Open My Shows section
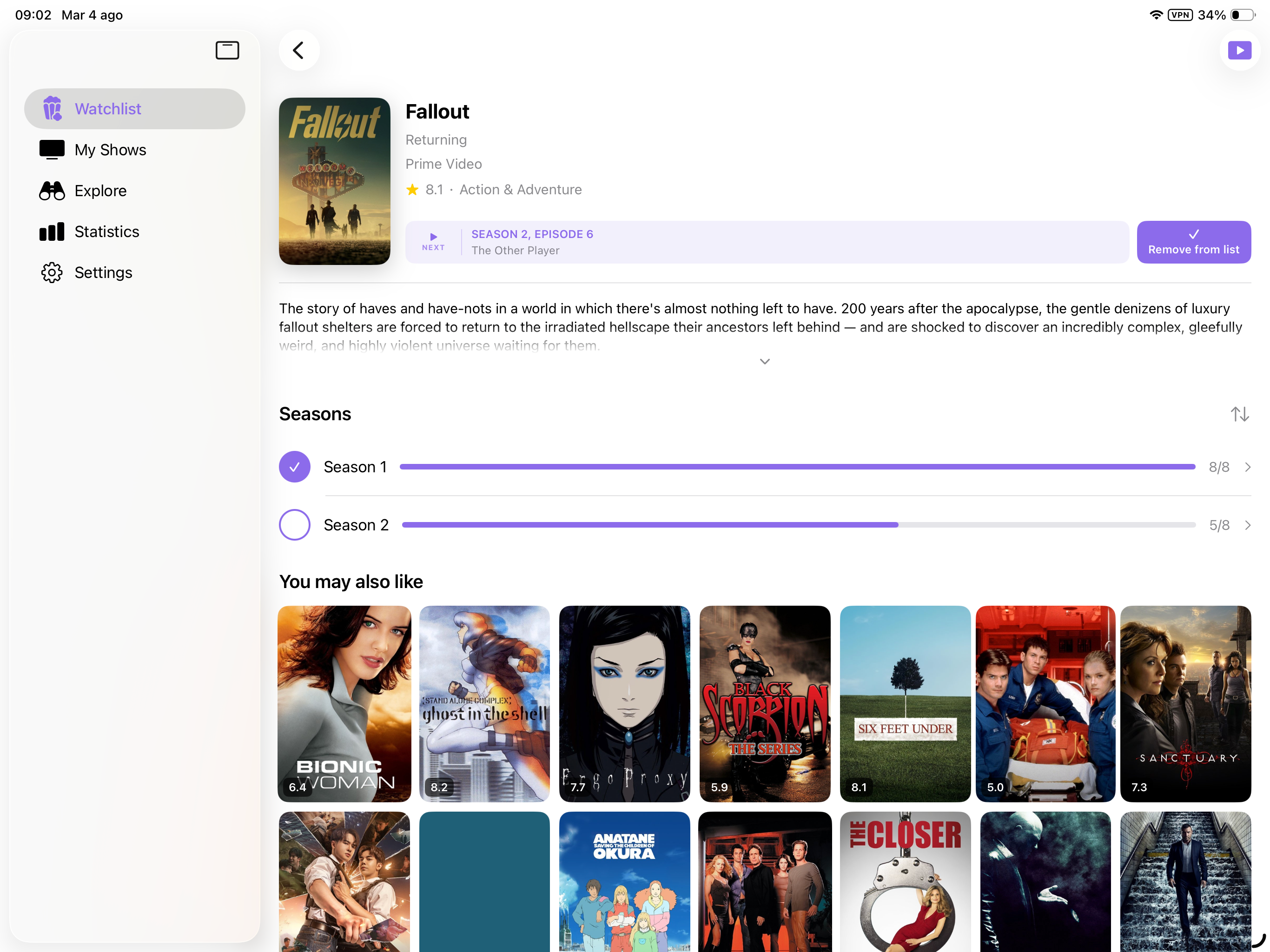Image resolution: width=1270 pixels, height=952 pixels. tap(135, 149)
